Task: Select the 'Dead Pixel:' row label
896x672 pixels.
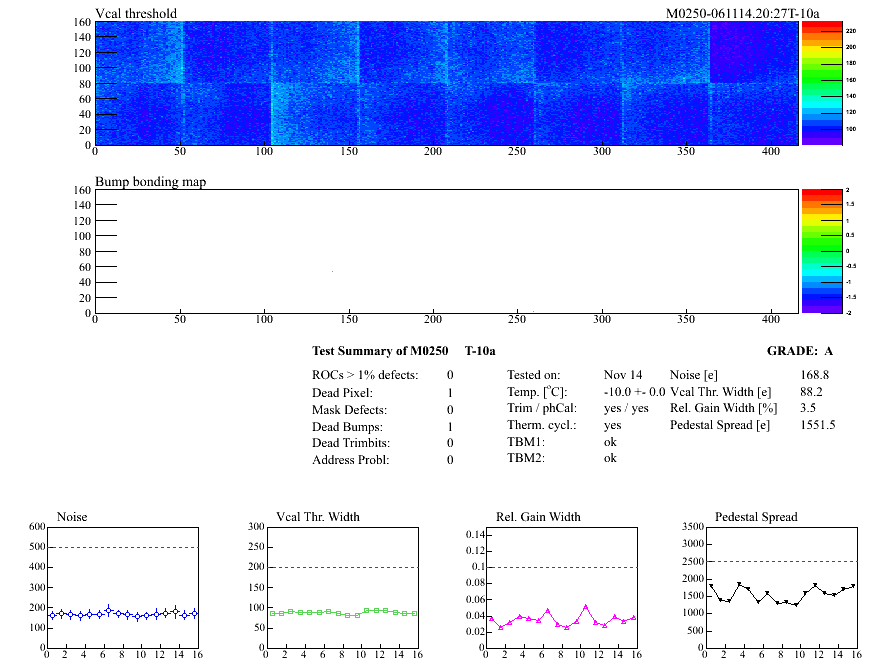Action: pyautogui.click(x=342, y=393)
